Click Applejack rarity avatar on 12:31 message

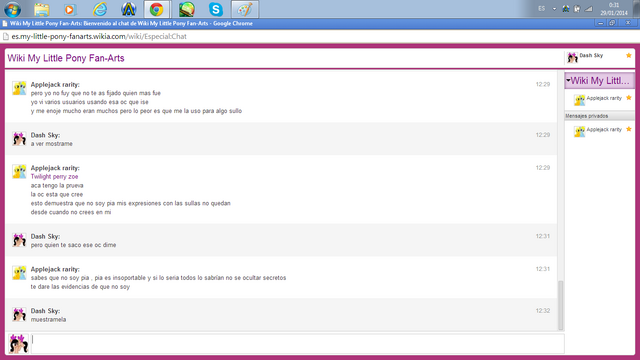(19, 273)
